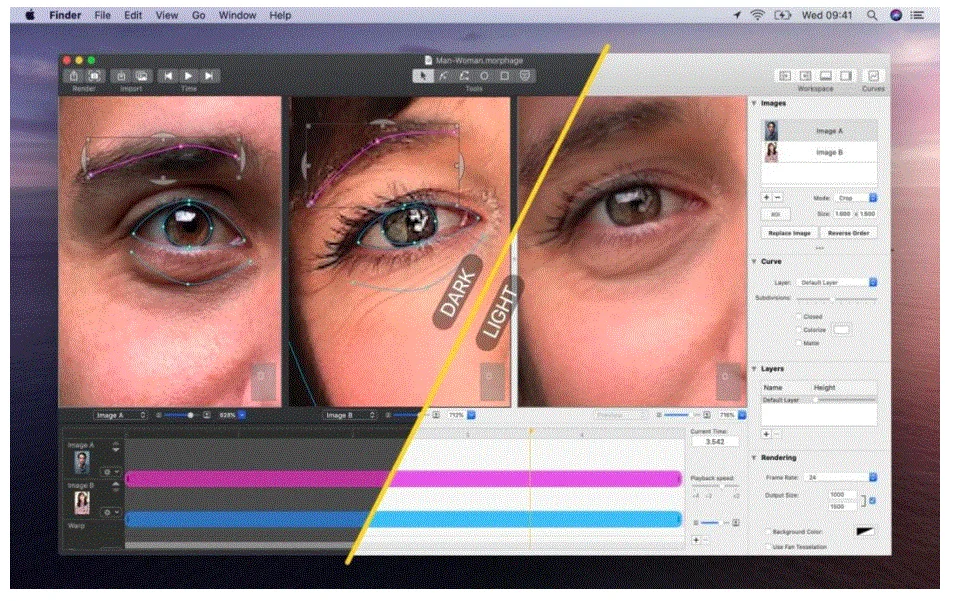Viewport: 953px width, 601px height.
Task: Select Image A in Images list
Action: pos(819,131)
